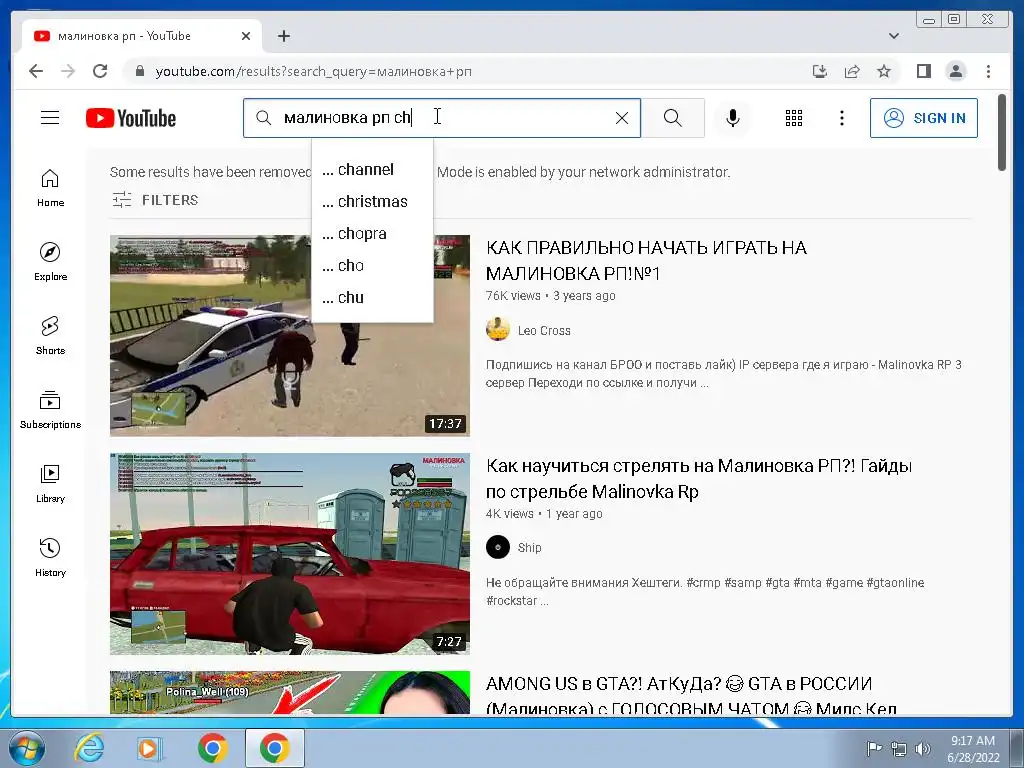Open the Ship channel link
Screen dimensions: 1024x768
530,547
